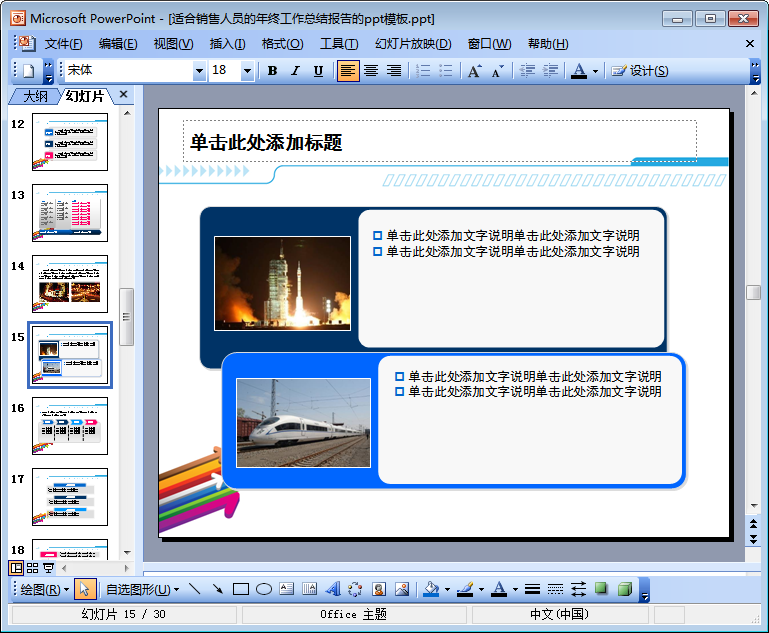Open font name dropdown showing 宋体
The height and width of the screenshot is (633, 769).
(x=199, y=71)
